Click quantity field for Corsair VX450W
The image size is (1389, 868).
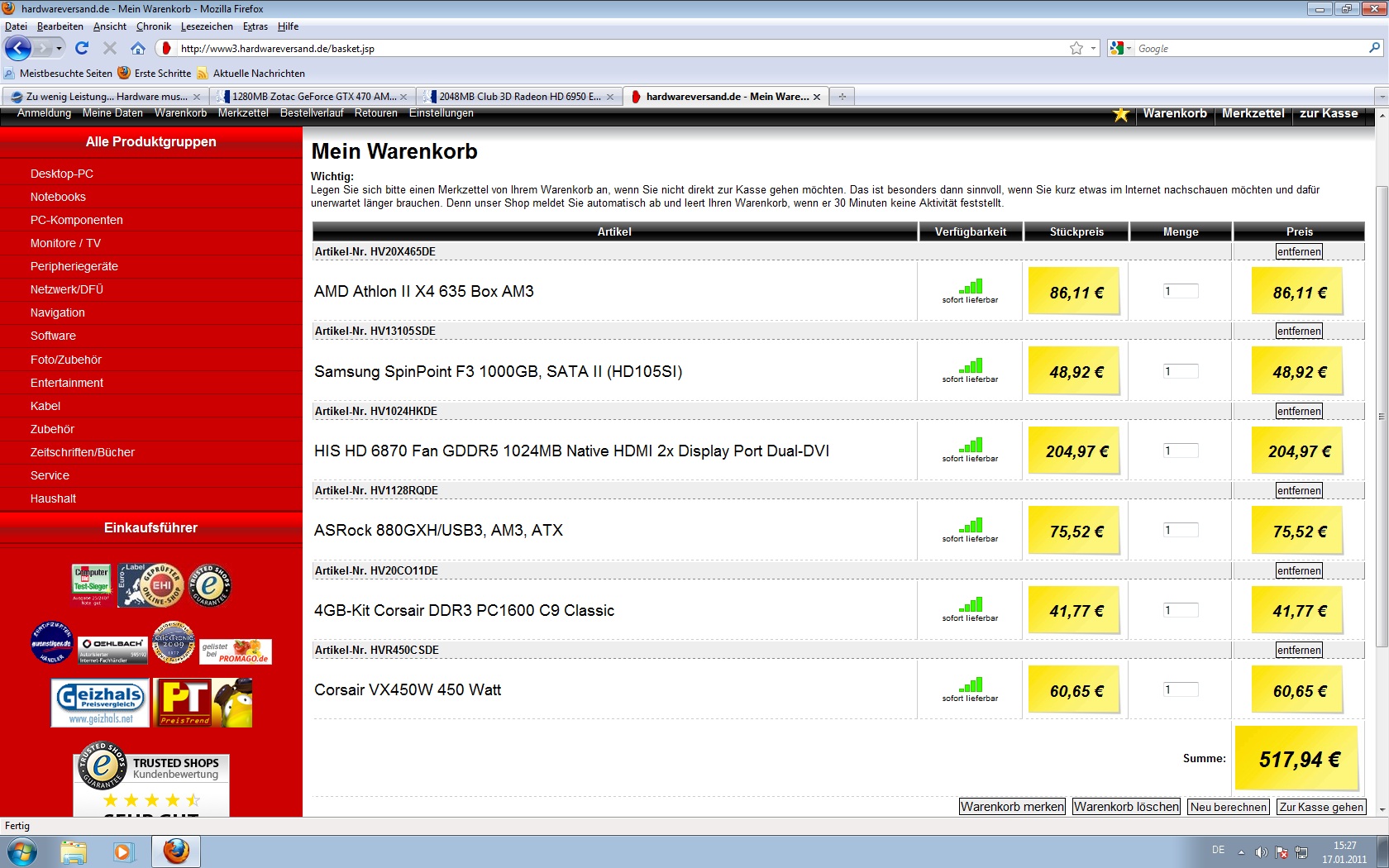coord(1181,689)
